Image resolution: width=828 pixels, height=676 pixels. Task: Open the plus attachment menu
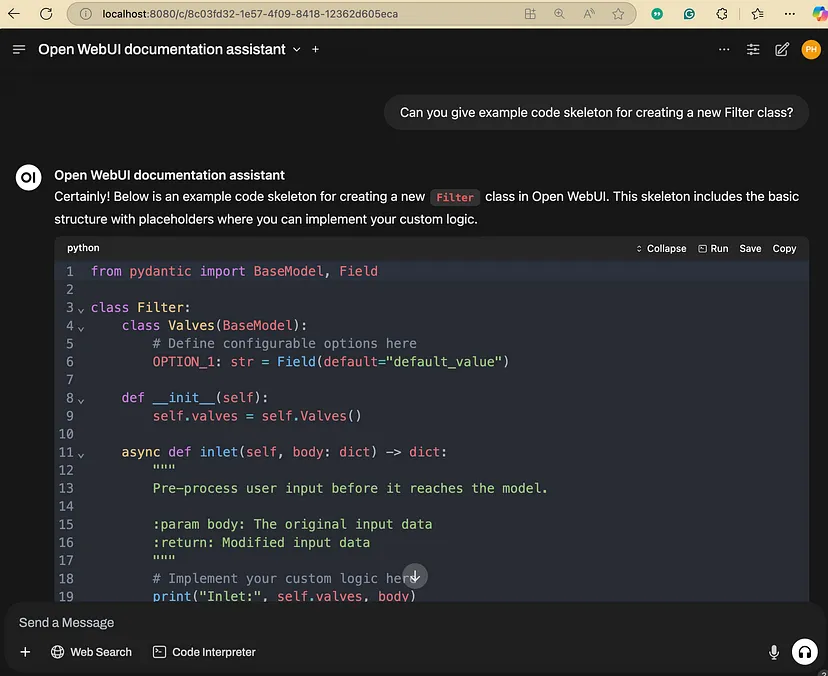pos(25,652)
